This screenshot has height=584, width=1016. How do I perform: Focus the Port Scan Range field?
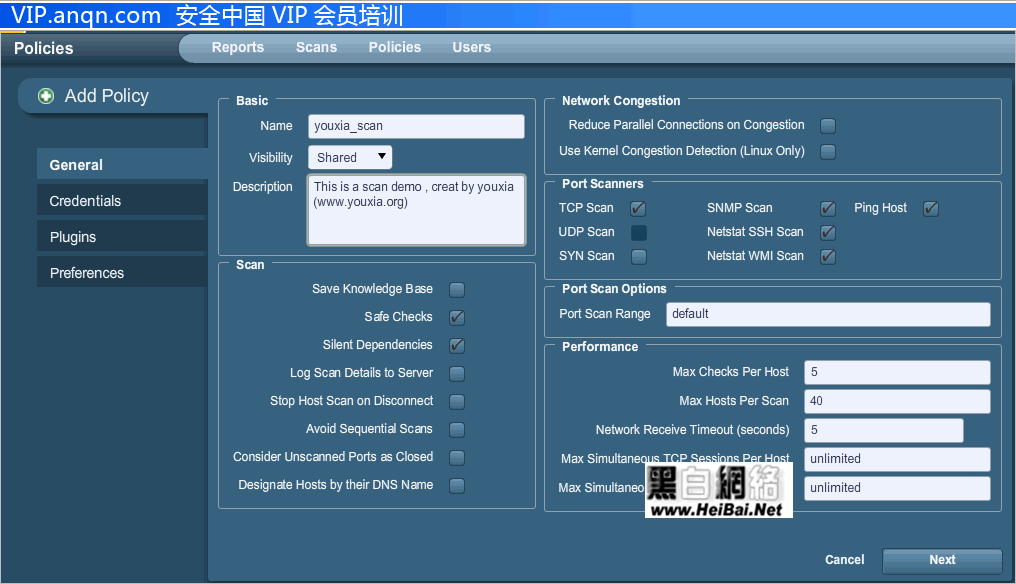(x=827, y=314)
